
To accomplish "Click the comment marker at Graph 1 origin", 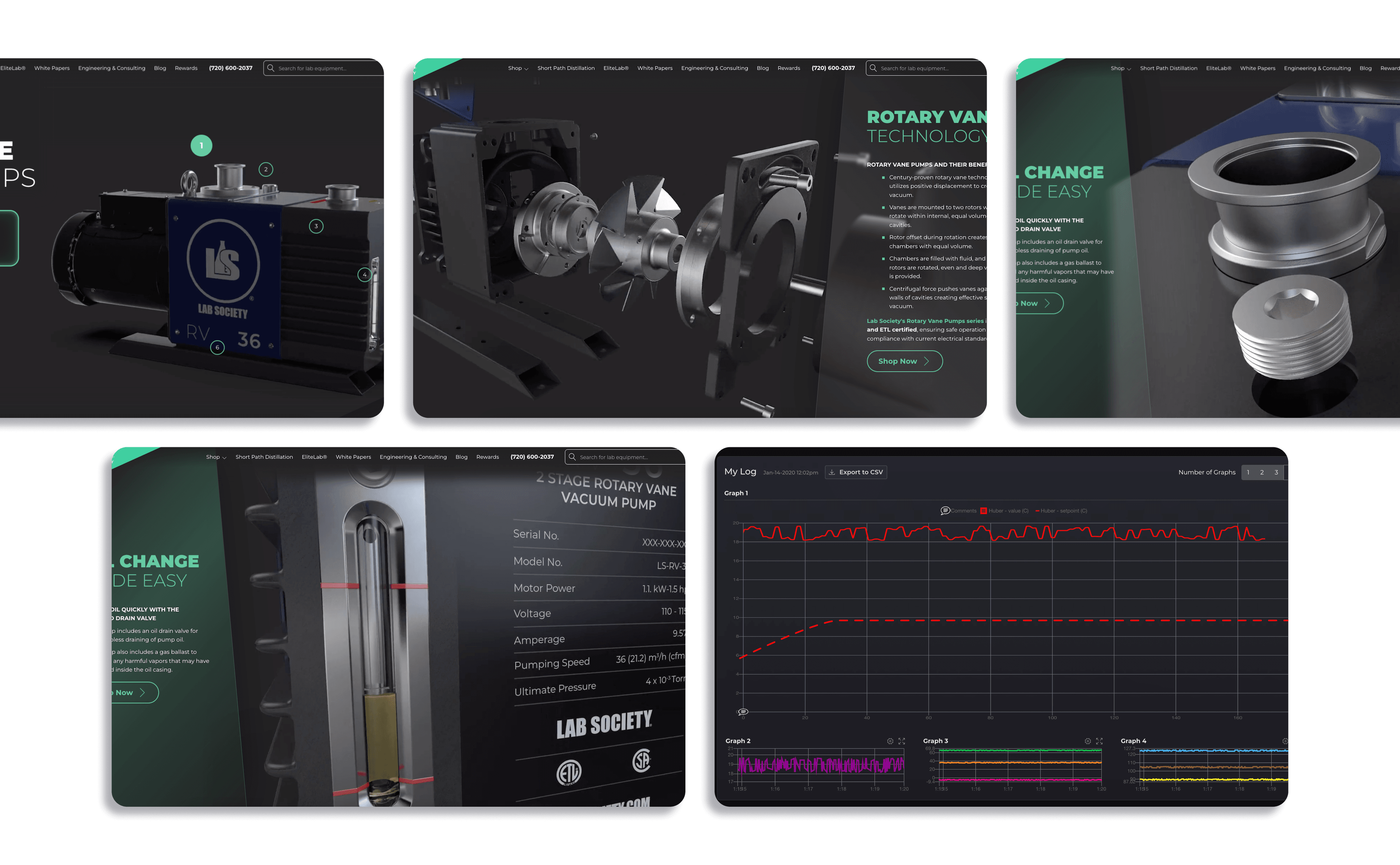I will [x=743, y=712].
